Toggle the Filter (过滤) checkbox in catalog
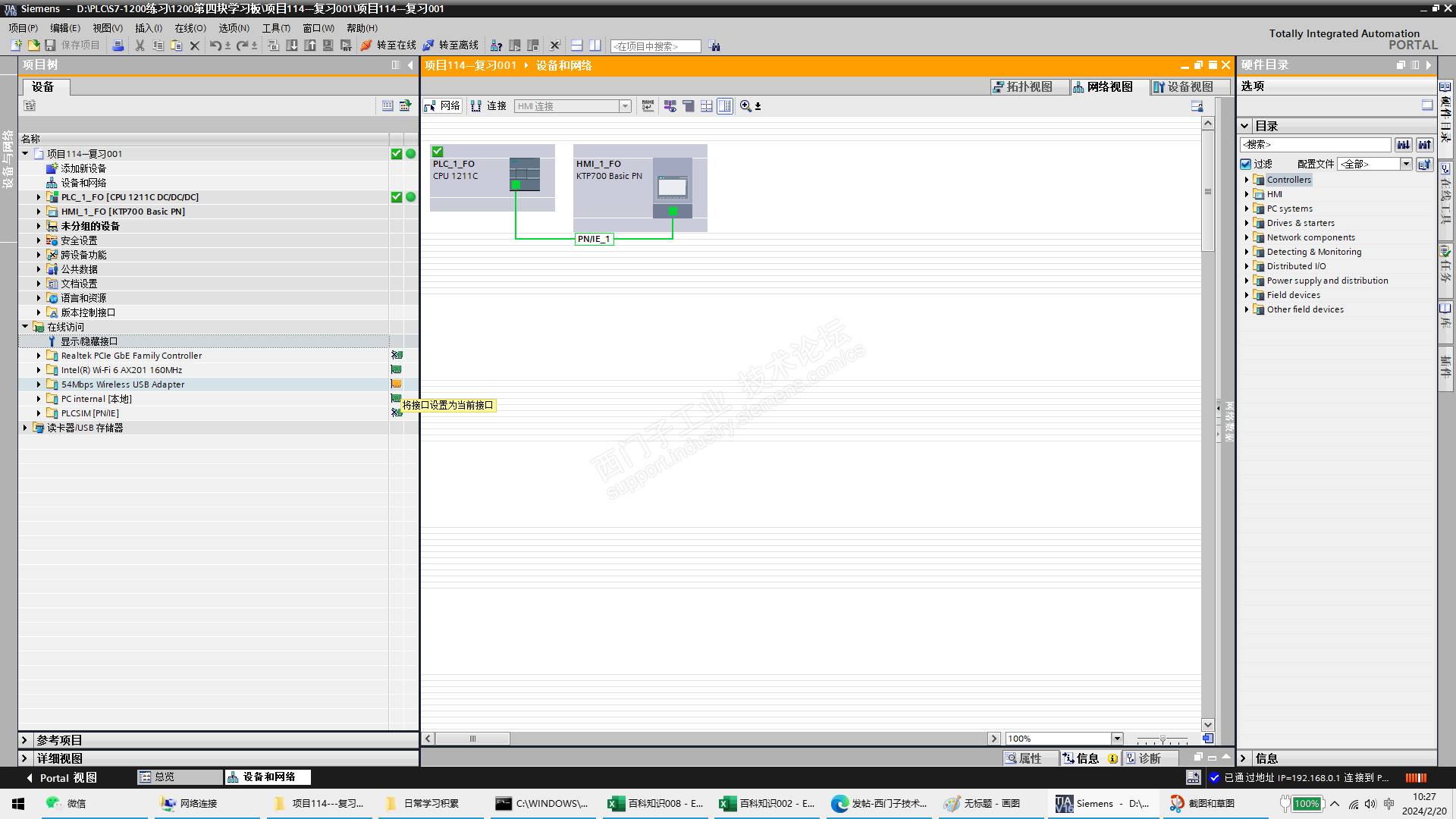1456x819 pixels. pos(1245,164)
